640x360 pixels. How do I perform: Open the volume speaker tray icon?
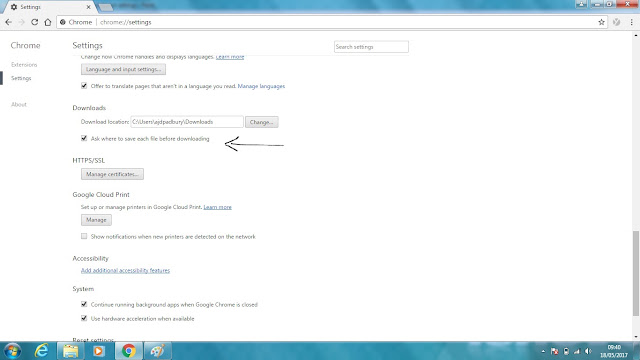click(x=588, y=351)
